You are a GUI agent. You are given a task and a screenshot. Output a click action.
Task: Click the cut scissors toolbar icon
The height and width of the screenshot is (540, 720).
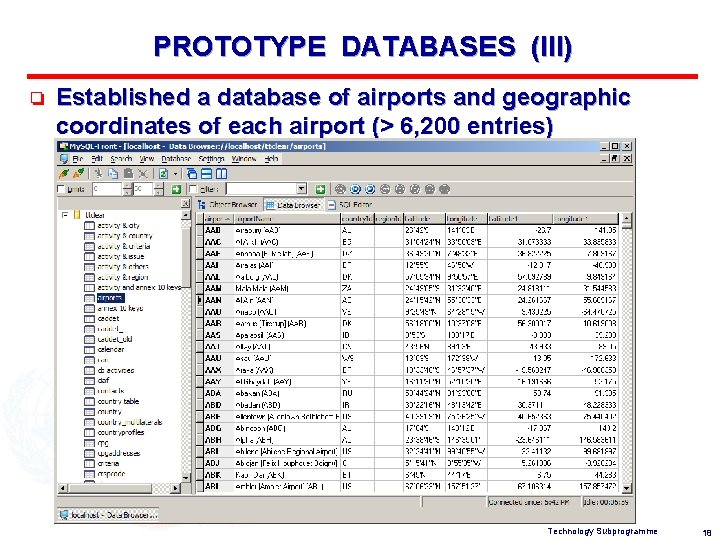pos(98,174)
